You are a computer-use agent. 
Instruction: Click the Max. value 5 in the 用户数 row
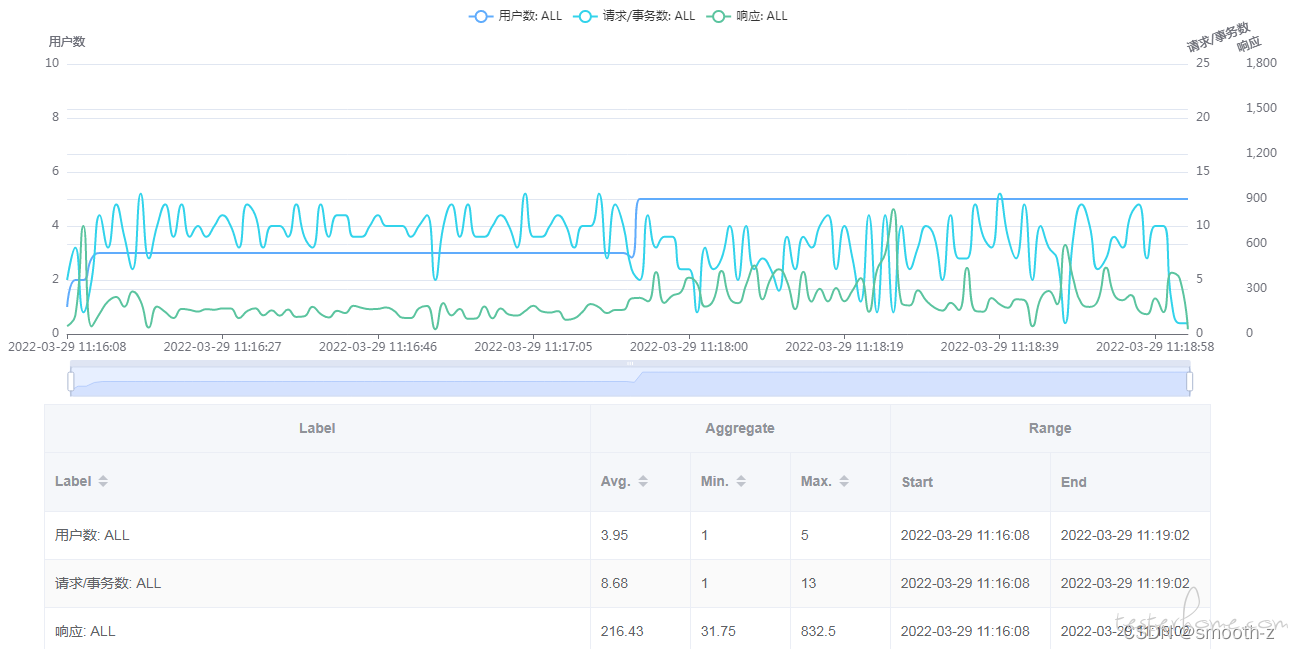[x=805, y=535]
